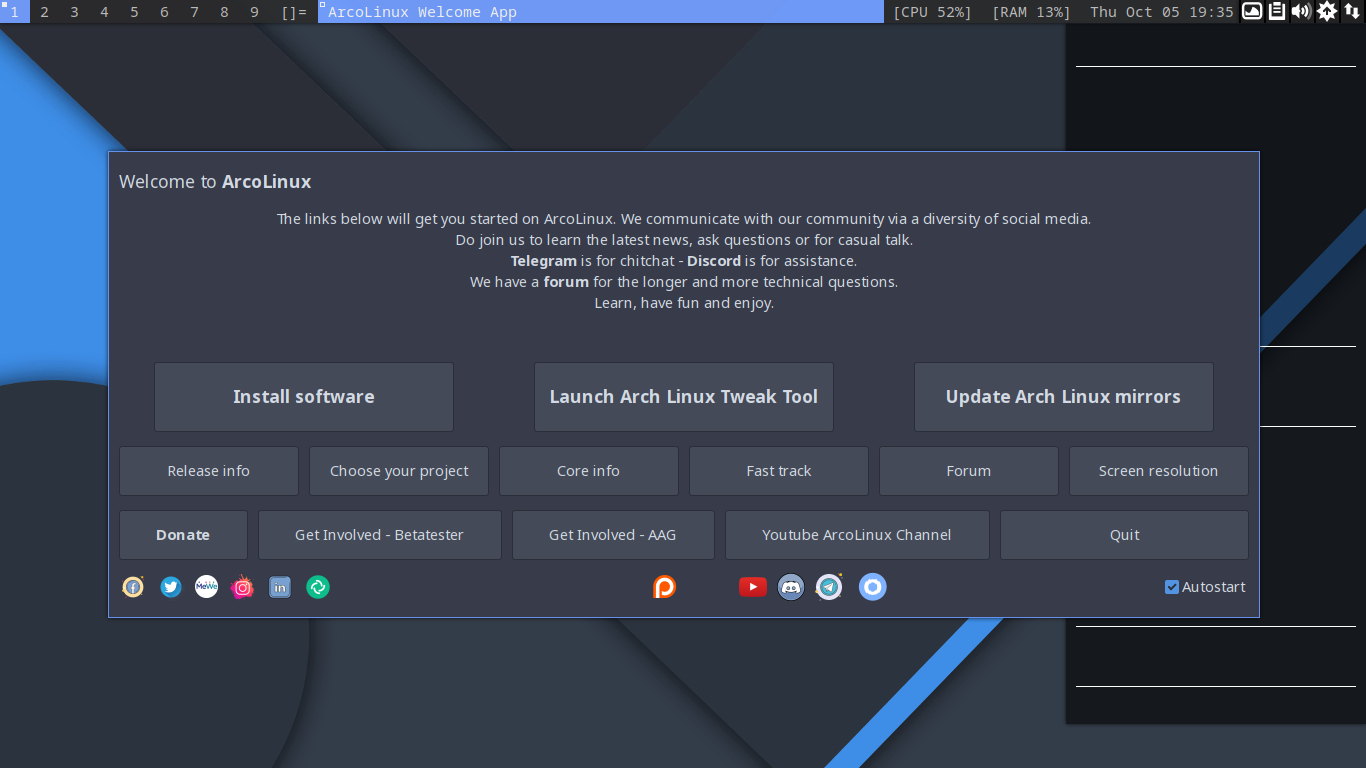1366x768 pixels.
Task: Open the Patreon icon
Action: click(664, 587)
